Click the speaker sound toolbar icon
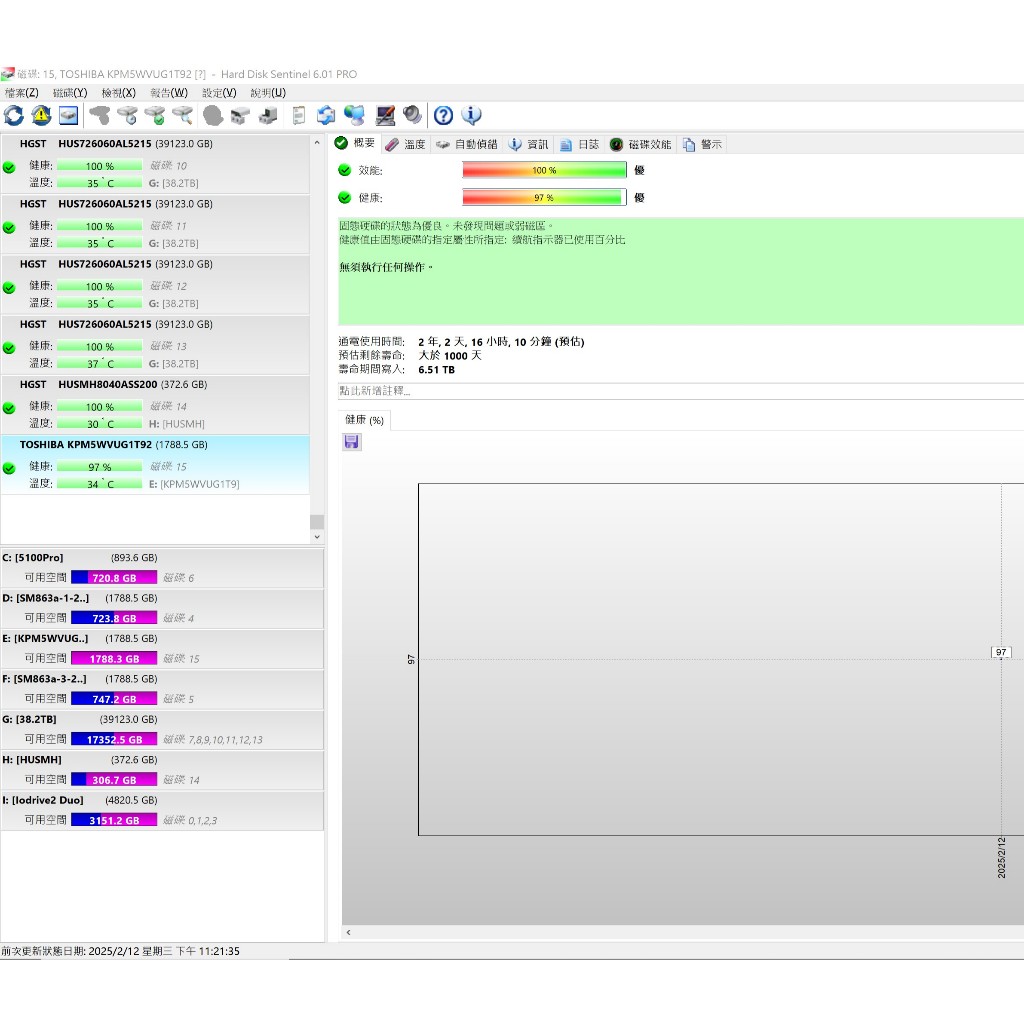 point(413,116)
